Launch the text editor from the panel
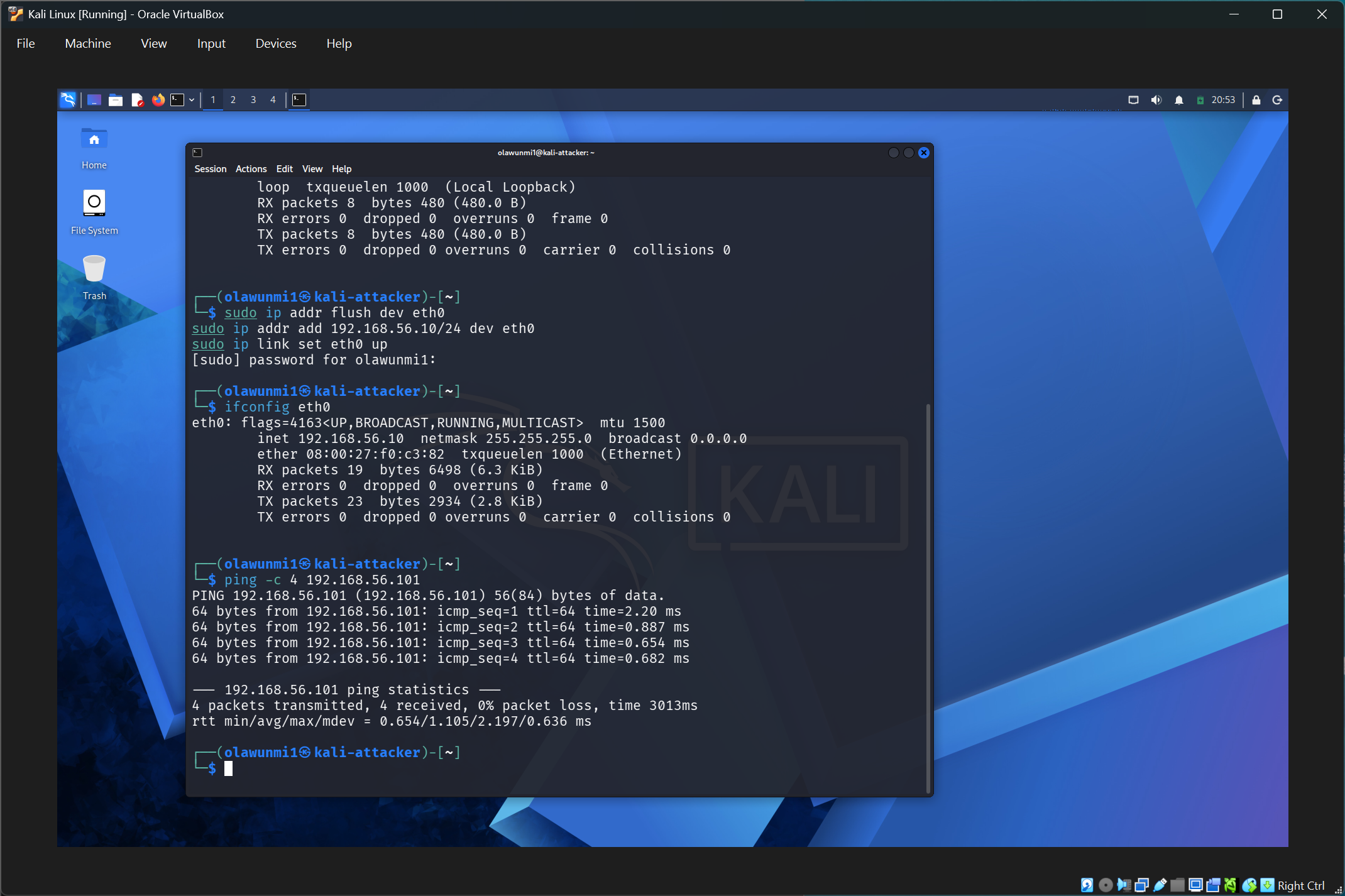Screen dimensions: 1345x896 (x=137, y=100)
